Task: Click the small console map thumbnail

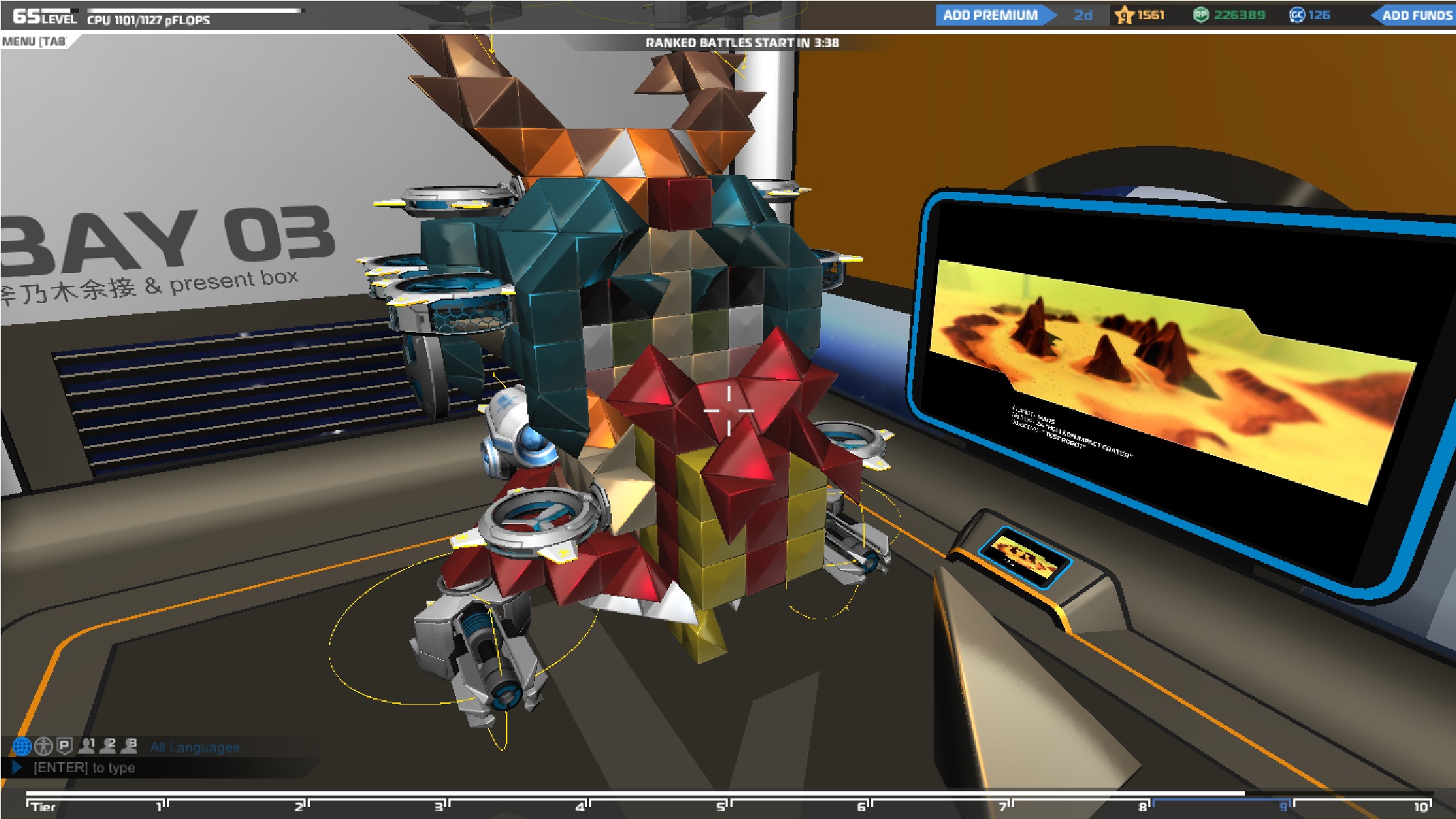Action: click(1024, 557)
